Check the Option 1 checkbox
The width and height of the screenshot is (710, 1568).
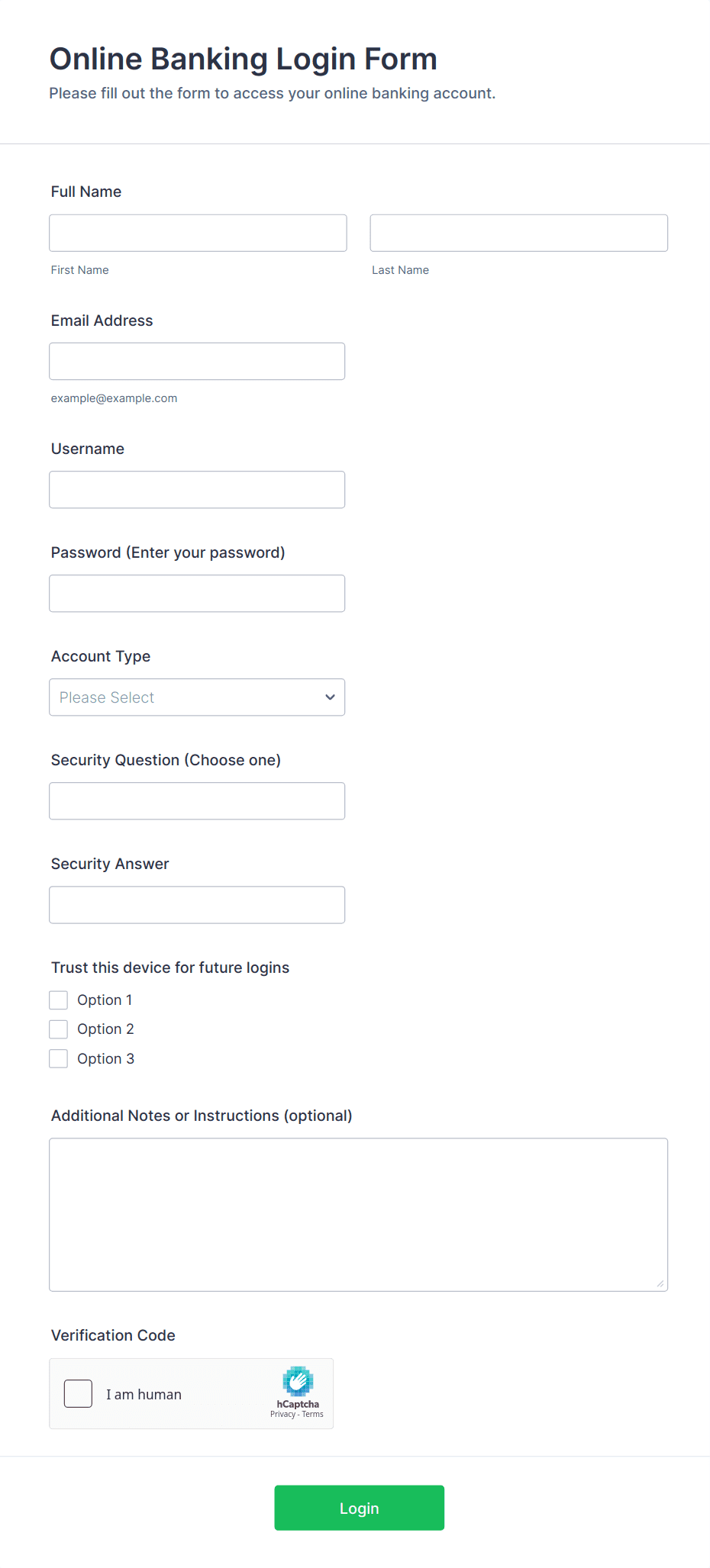pyautogui.click(x=59, y=1000)
